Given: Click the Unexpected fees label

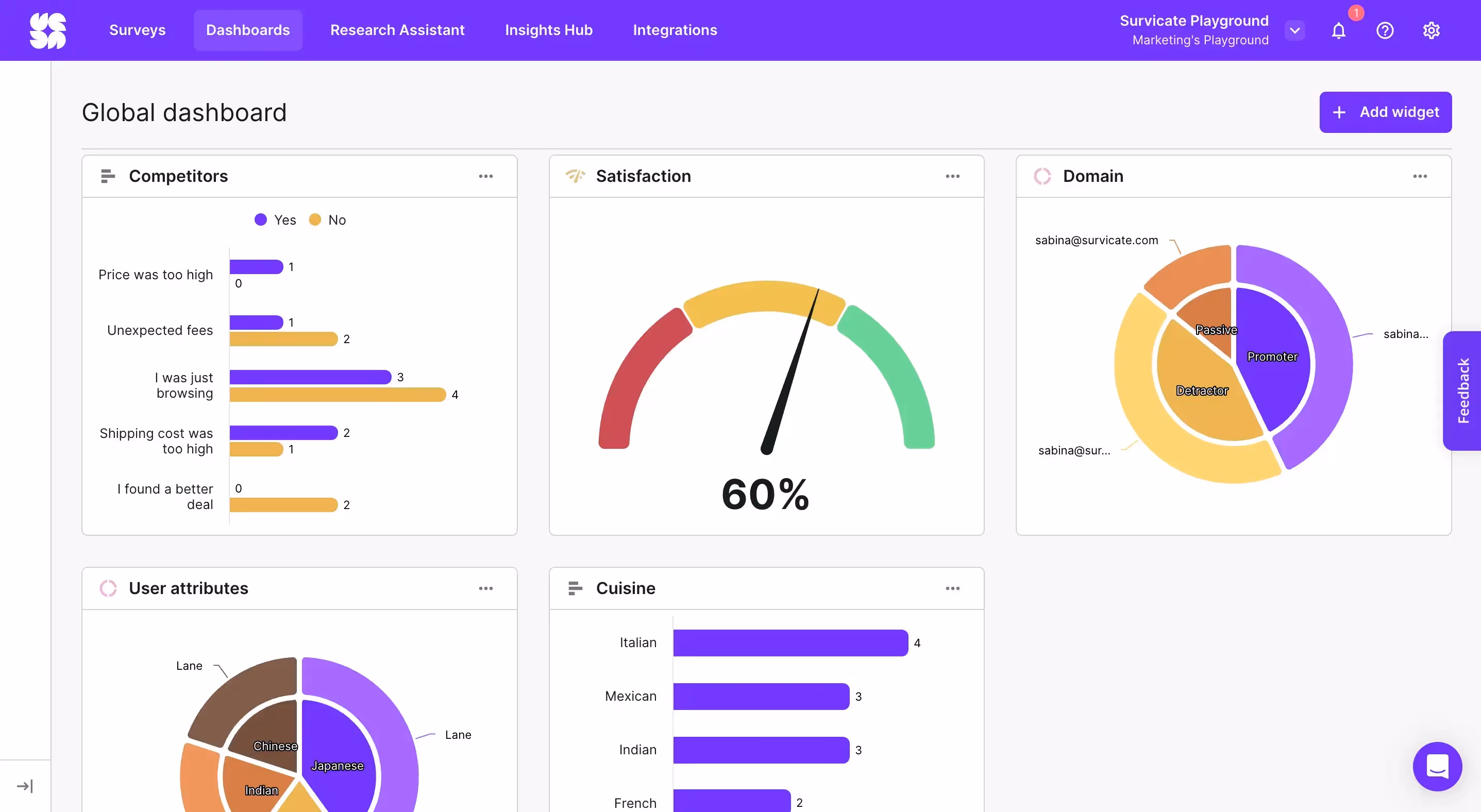Looking at the screenshot, I should point(160,330).
